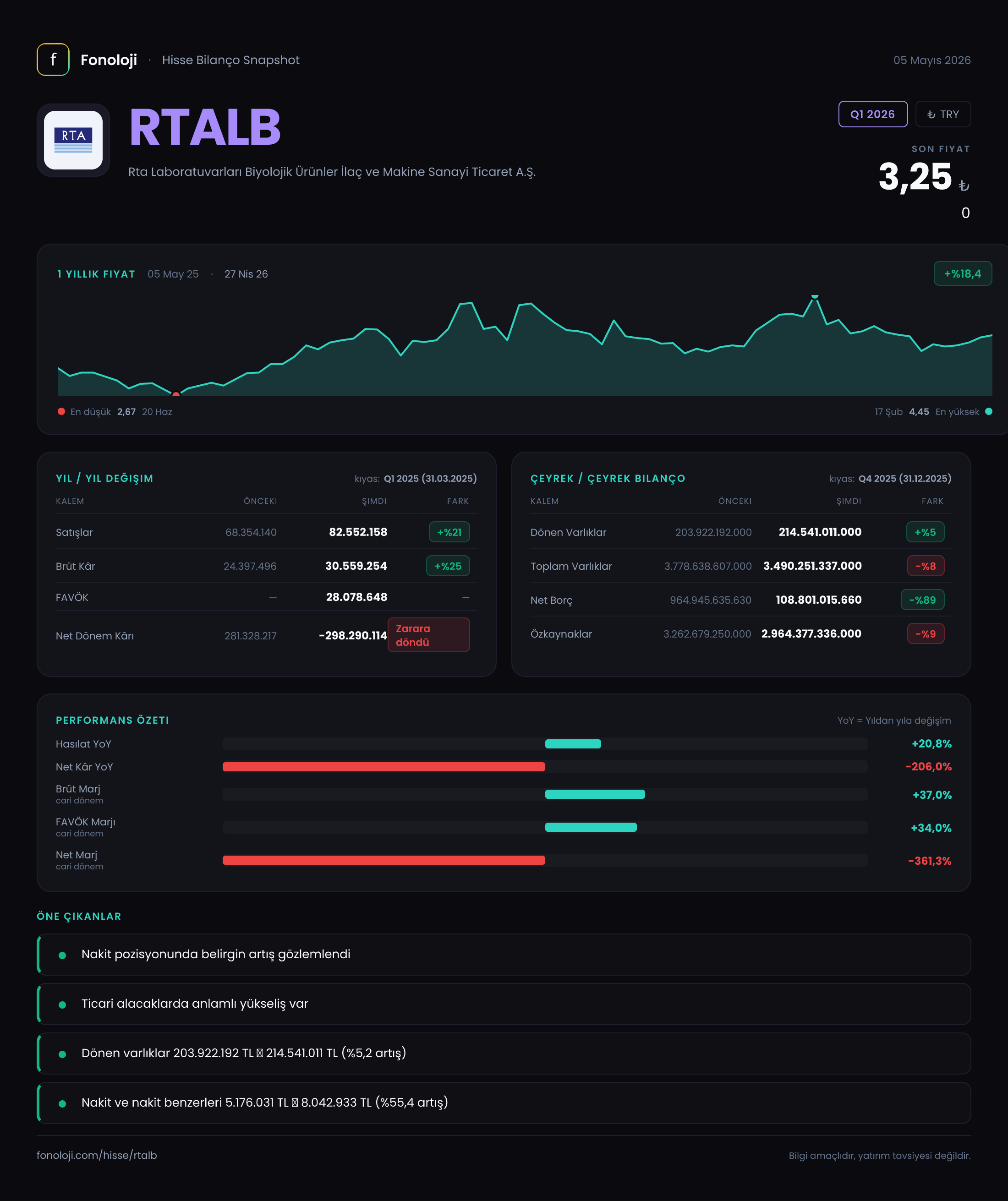Click Dönen Varlıklar value 214.541.011.000
This screenshot has width=1008, height=1201.
(820, 532)
